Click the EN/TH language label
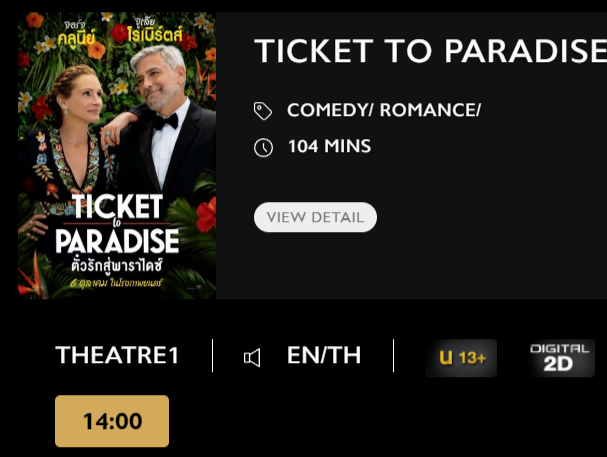 click(324, 355)
